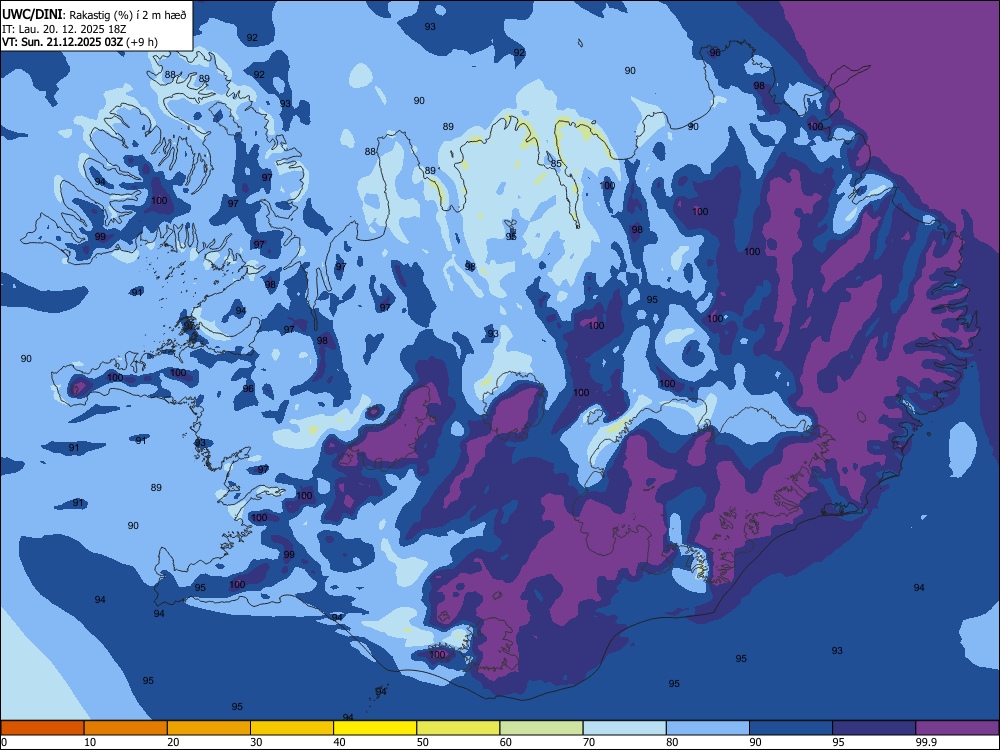
Task: Click the 0–10 dark orange legend swatch
Action: 43,728
